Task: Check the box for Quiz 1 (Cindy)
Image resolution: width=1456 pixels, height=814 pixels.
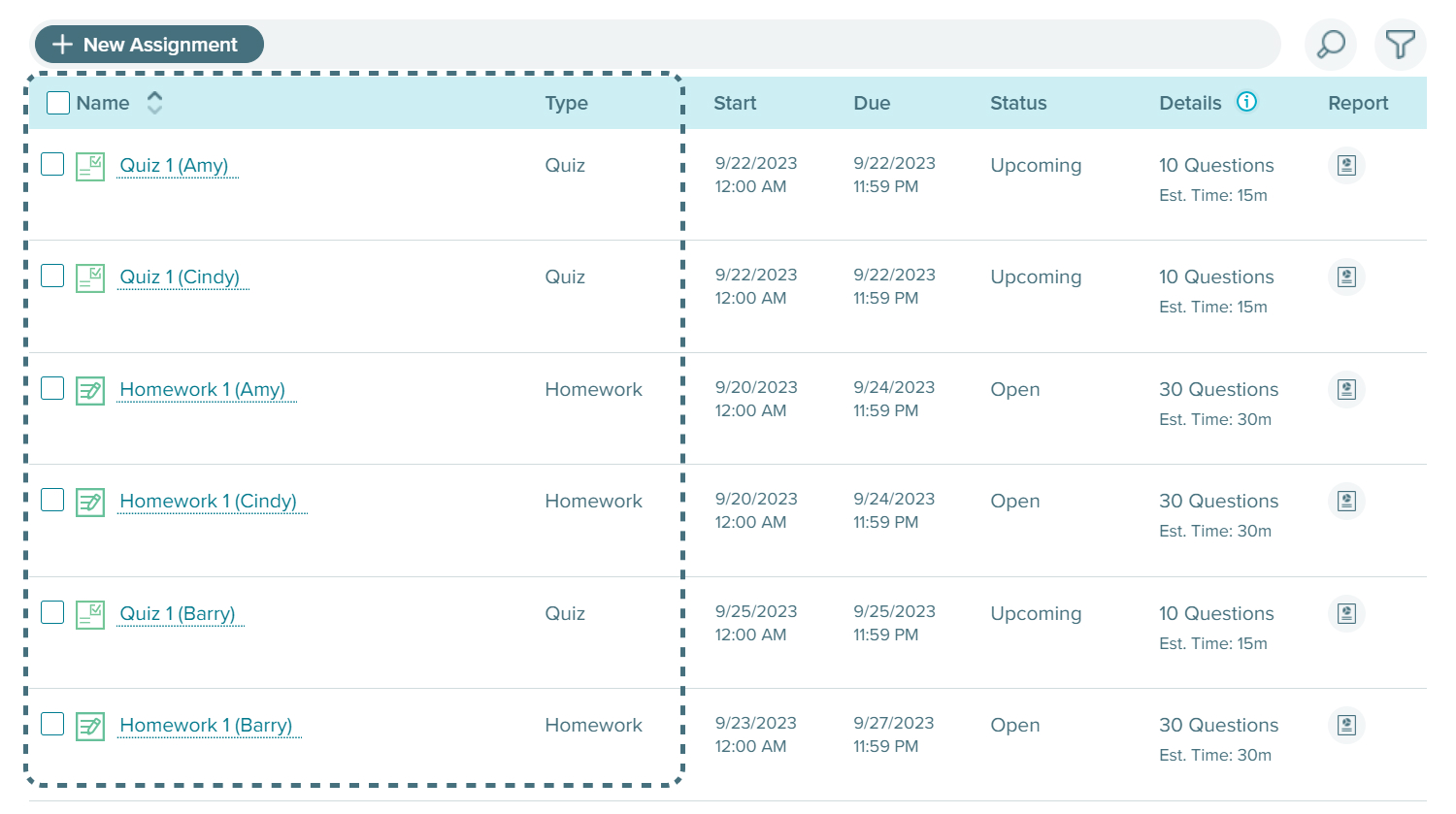Action: (52, 276)
